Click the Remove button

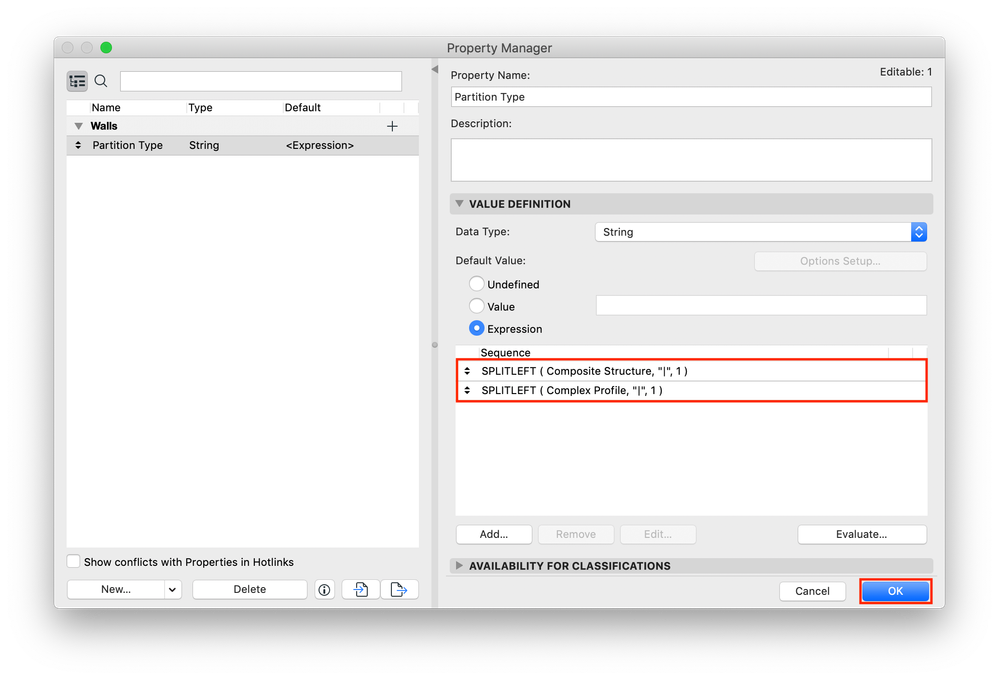click(576, 534)
